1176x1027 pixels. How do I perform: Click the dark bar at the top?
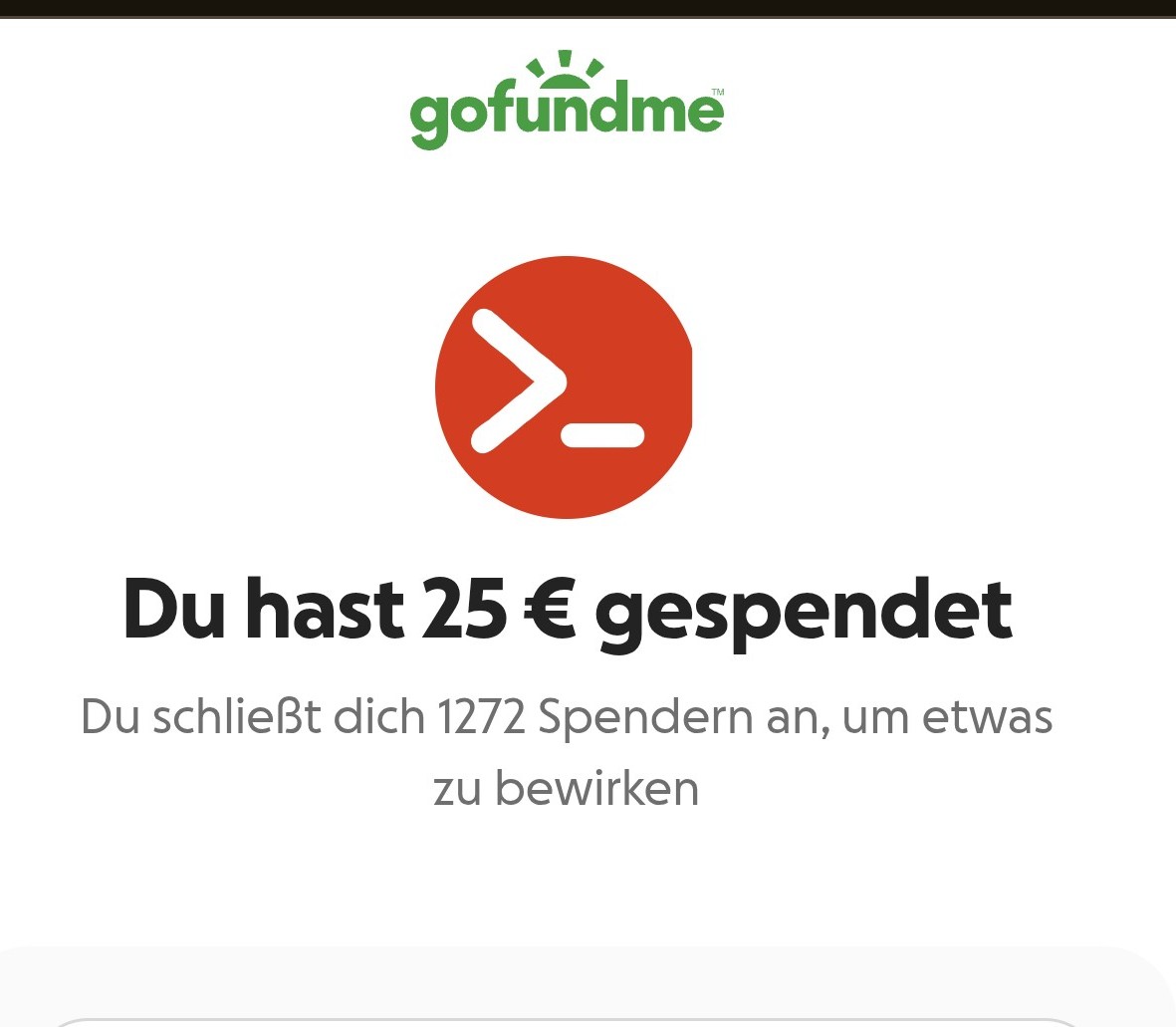point(588,8)
